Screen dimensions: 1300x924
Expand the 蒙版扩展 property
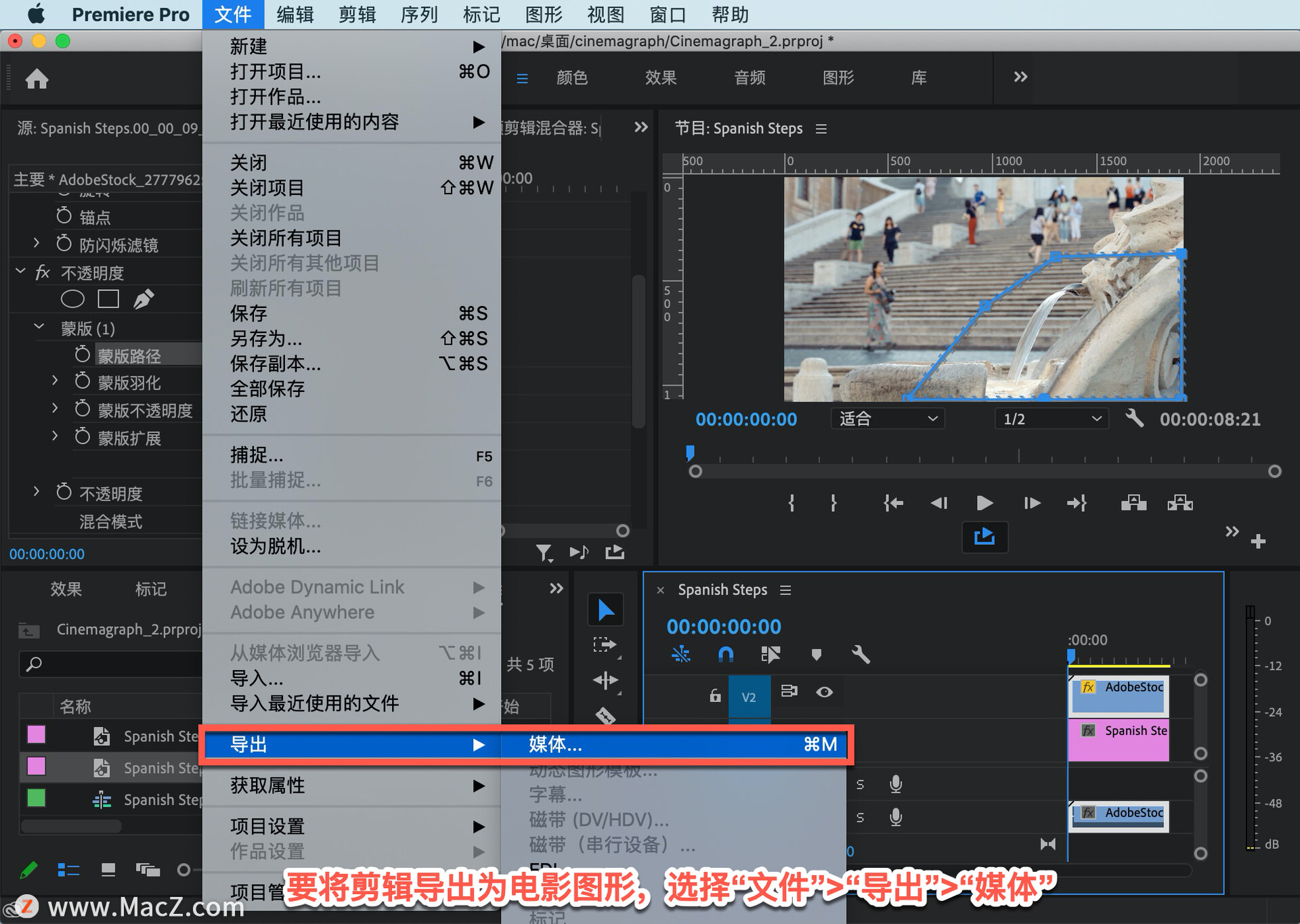coord(55,436)
